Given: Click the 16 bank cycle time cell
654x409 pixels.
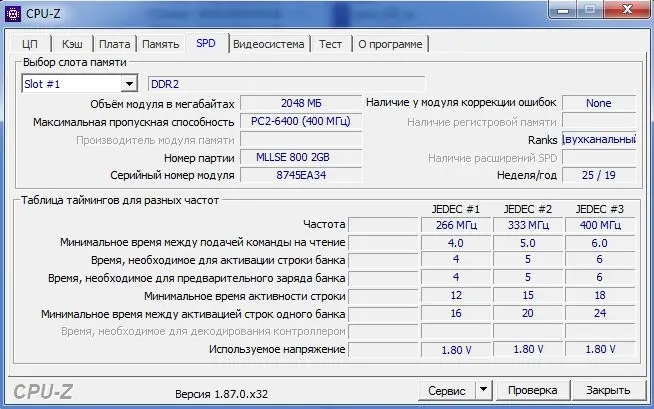Looking at the screenshot, I should click(x=456, y=314).
